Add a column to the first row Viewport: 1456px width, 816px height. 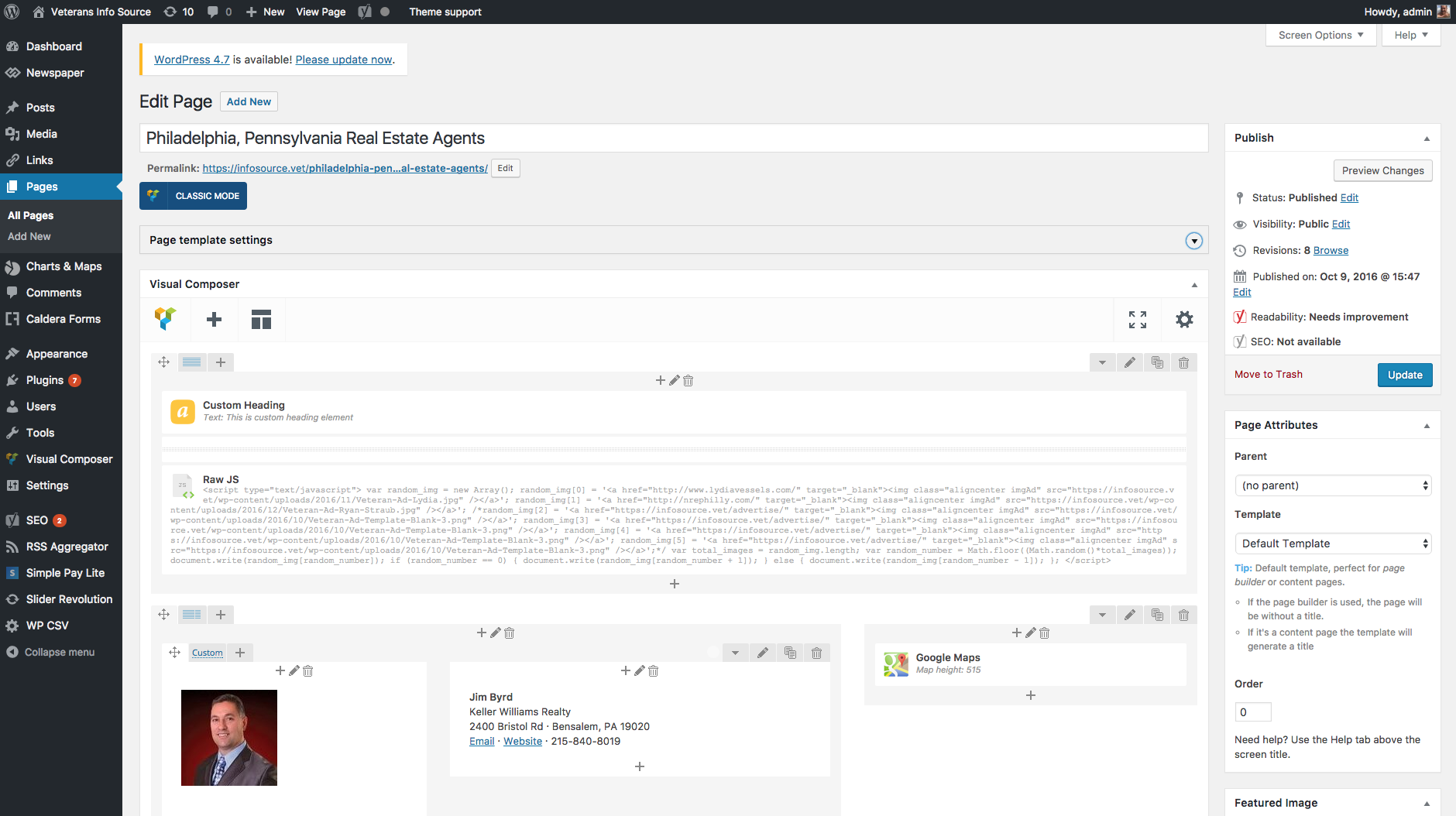[x=221, y=362]
